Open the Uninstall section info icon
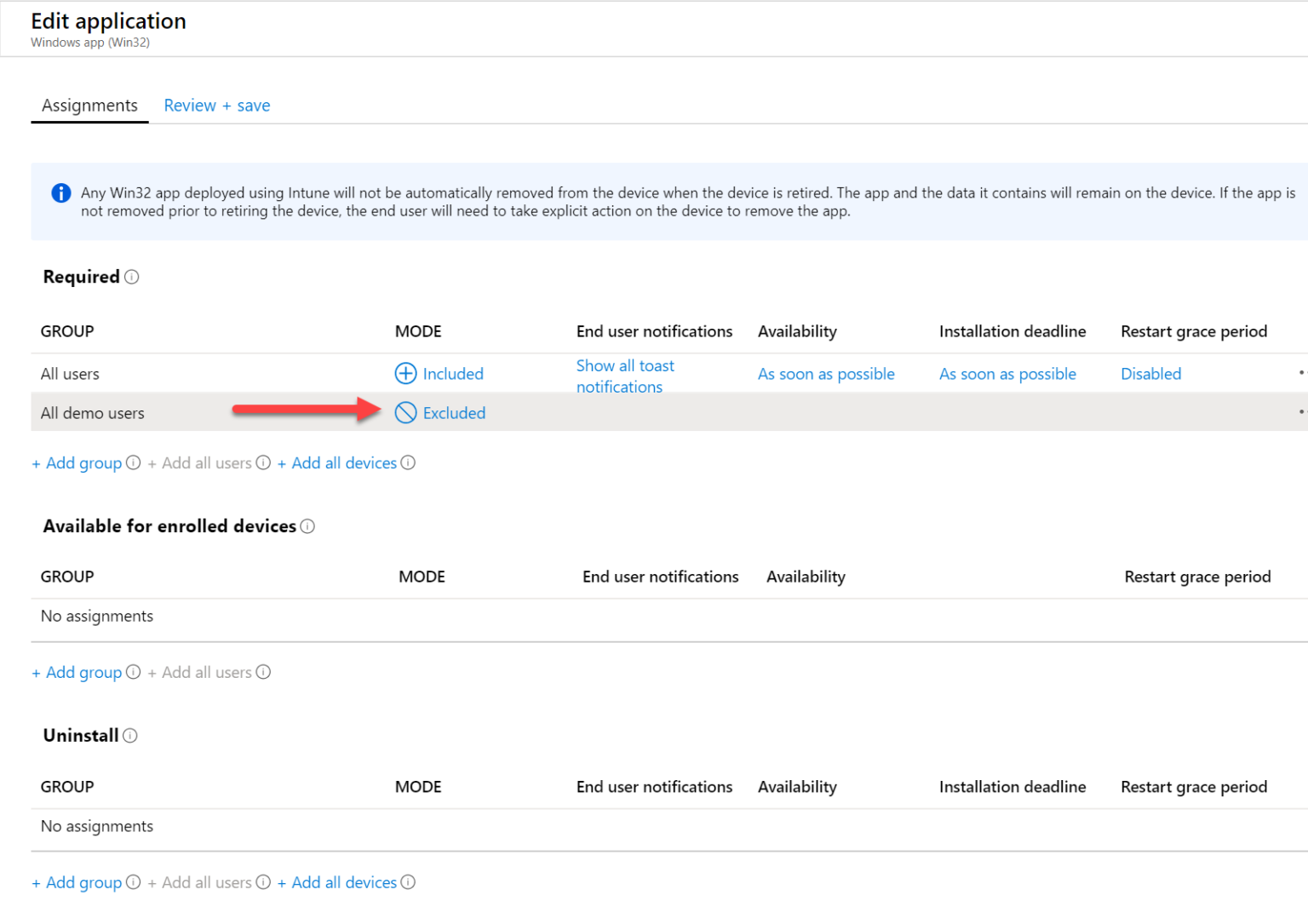Screen dimensions: 1308x924 point(129,736)
